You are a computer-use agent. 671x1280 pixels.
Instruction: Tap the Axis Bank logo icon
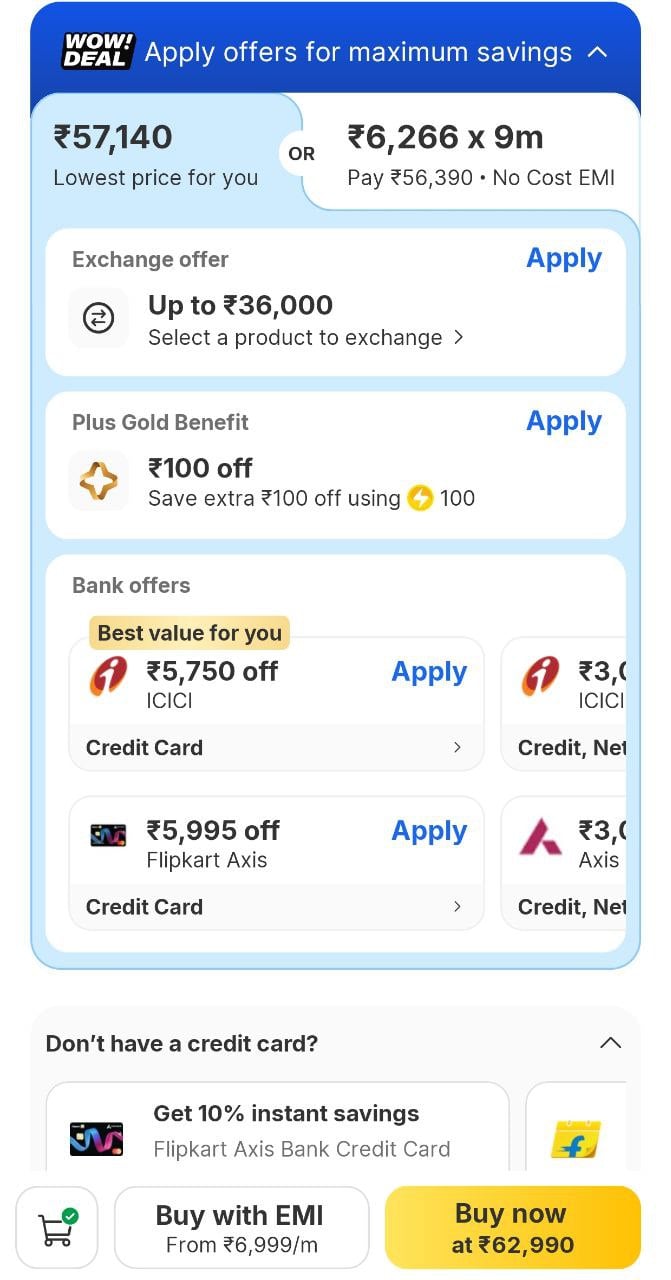(x=541, y=836)
